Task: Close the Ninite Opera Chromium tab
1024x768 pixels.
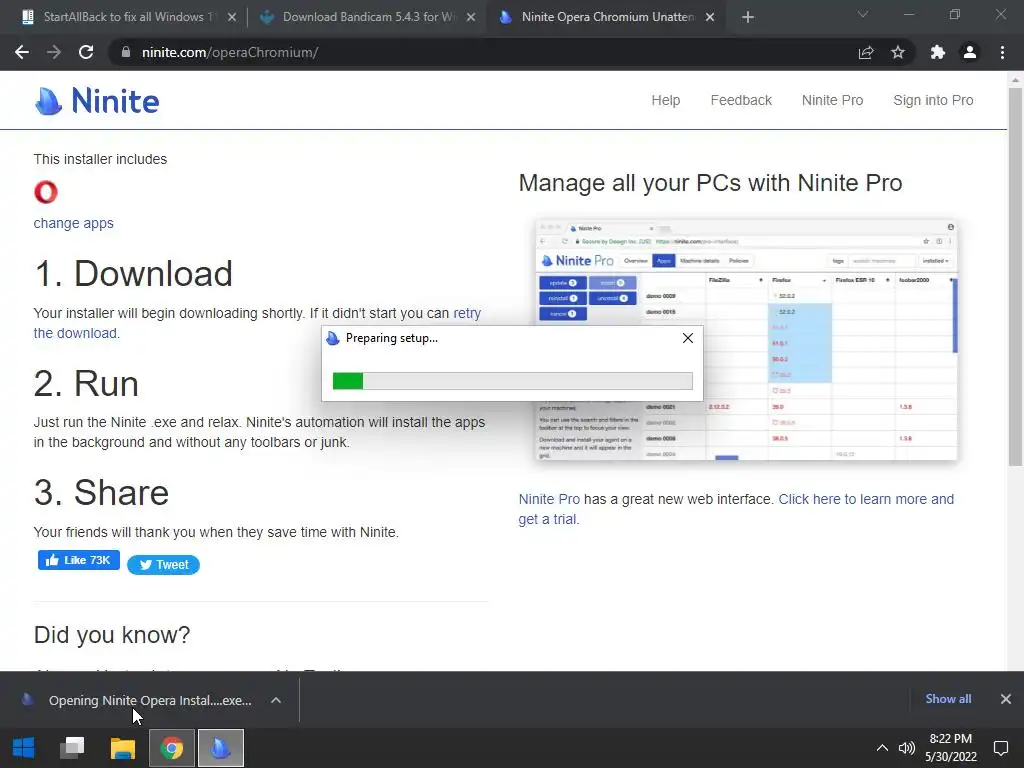Action: click(710, 17)
